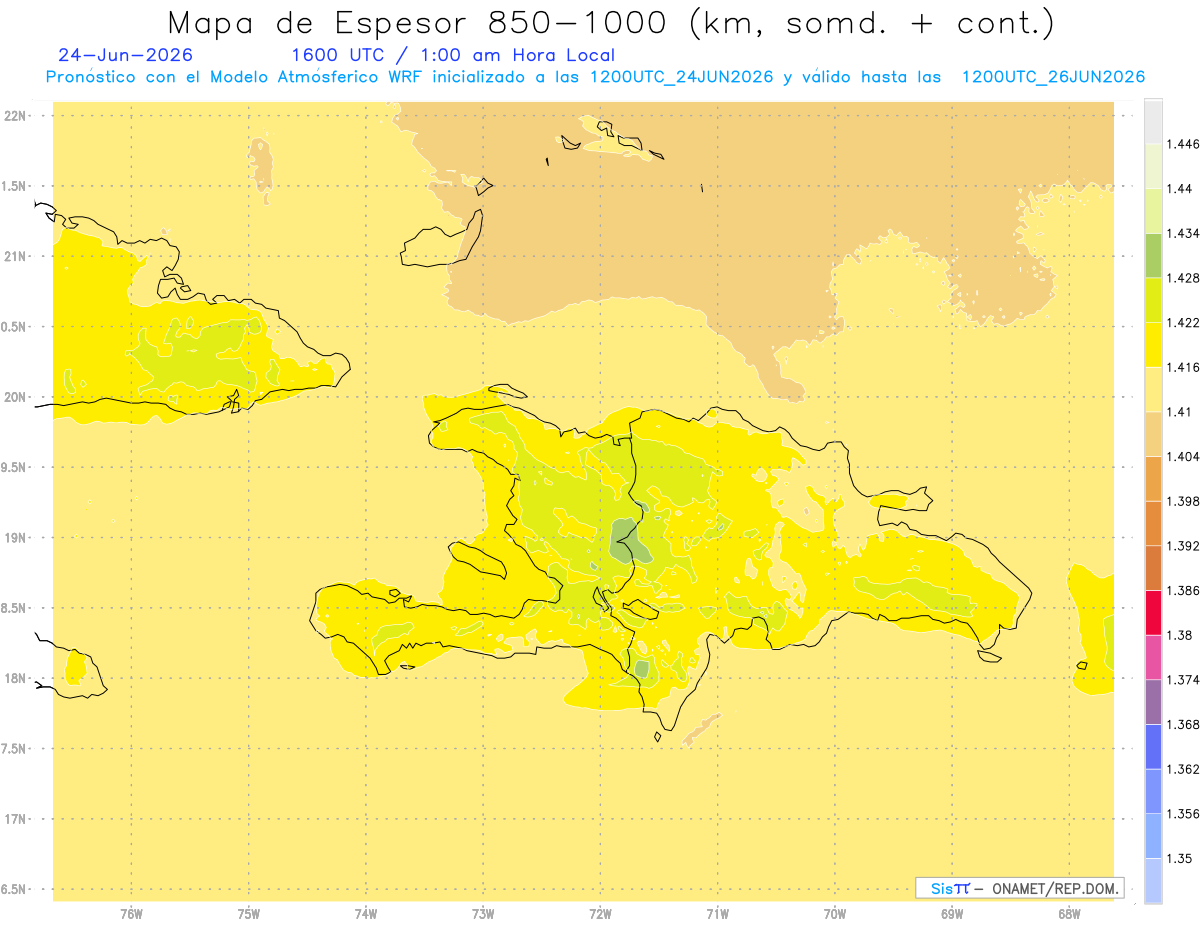Click the "20N" latitude label
The width and height of the screenshot is (1200, 927).
[14, 397]
